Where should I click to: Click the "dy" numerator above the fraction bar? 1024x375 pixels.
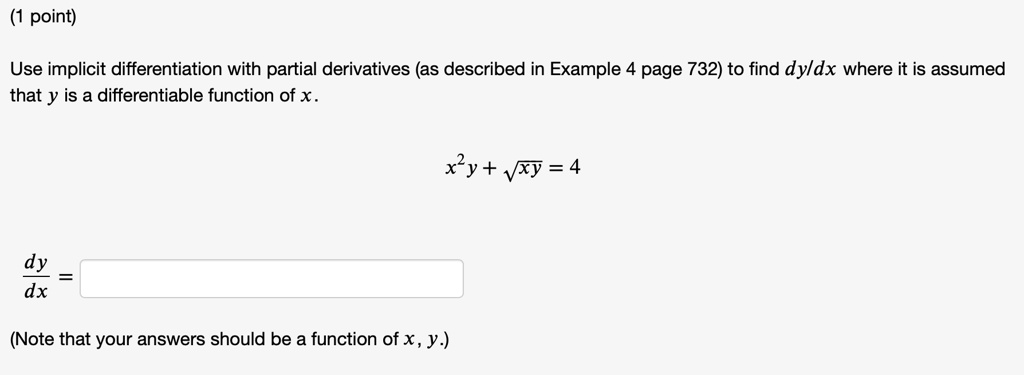tap(36, 263)
